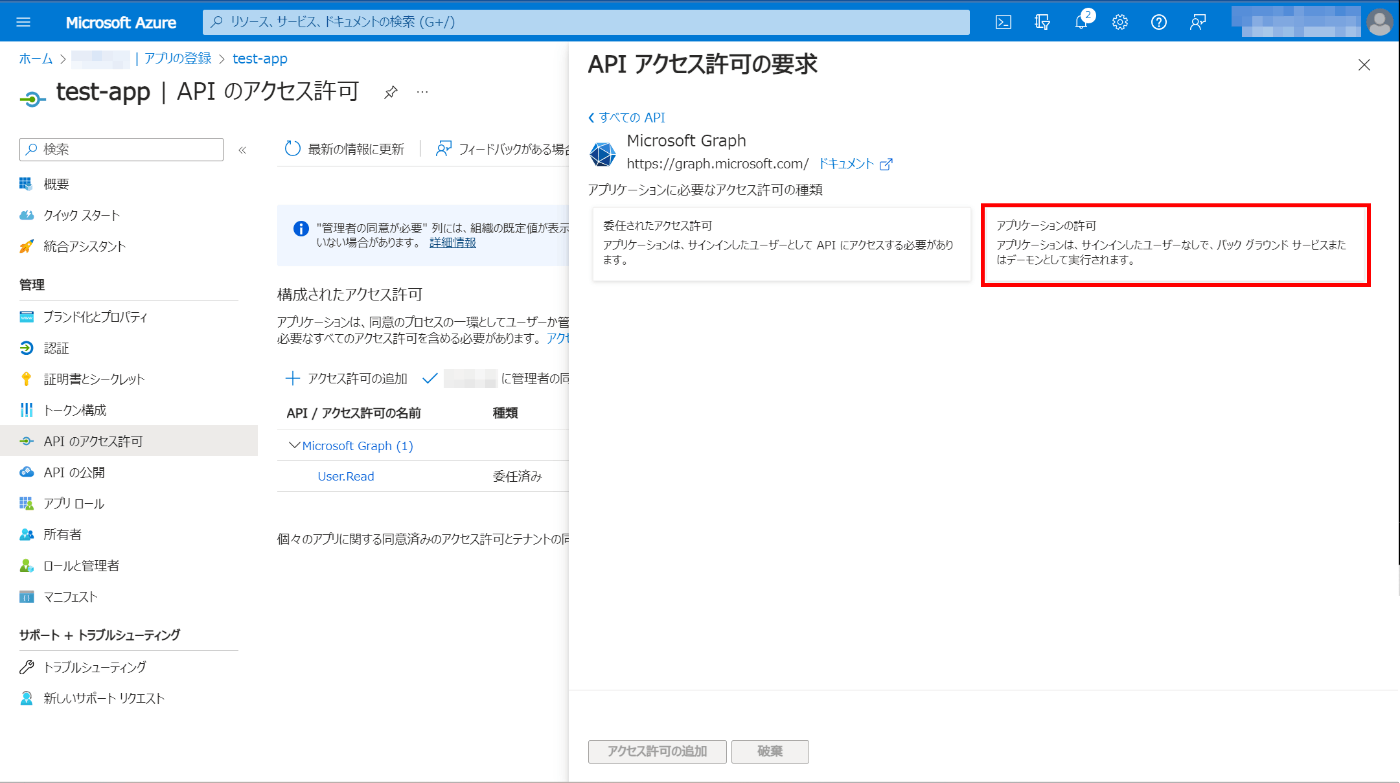The height and width of the screenshot is (783, 1400).
Task: Click the feedback icon in top bar
Action: 1198,22
